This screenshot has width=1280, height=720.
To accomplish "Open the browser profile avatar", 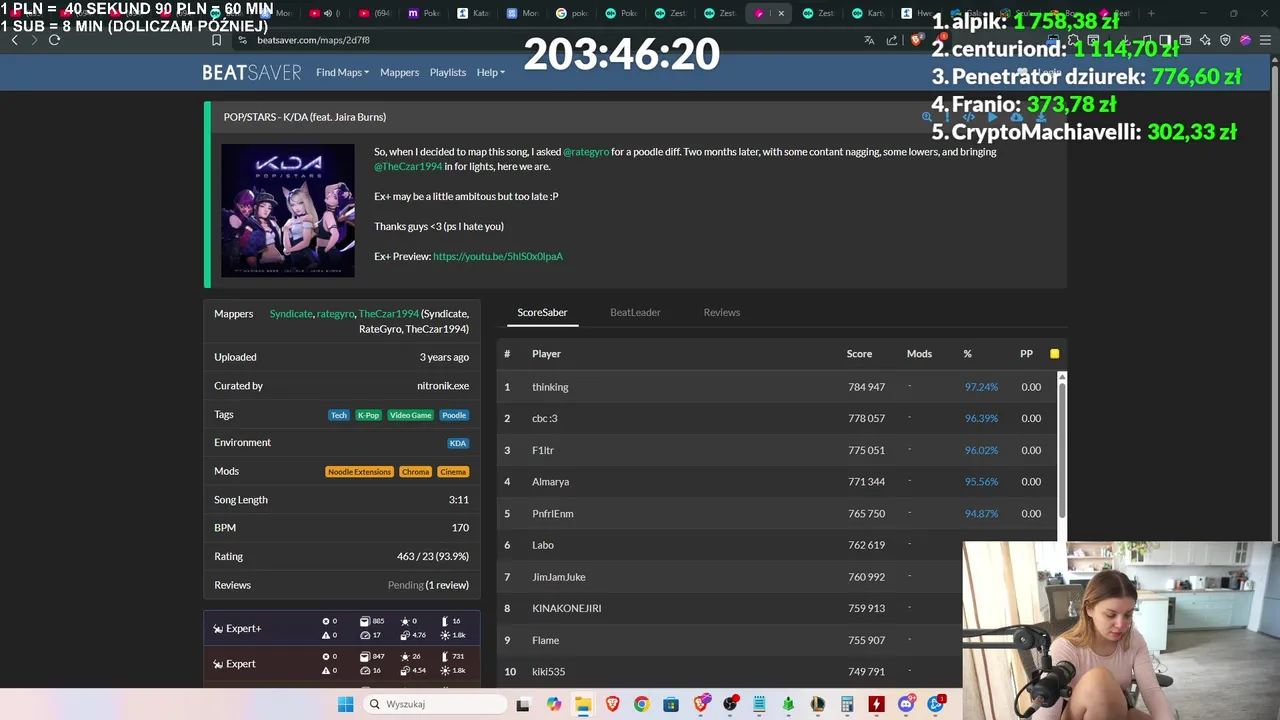I will point(1245,40).
